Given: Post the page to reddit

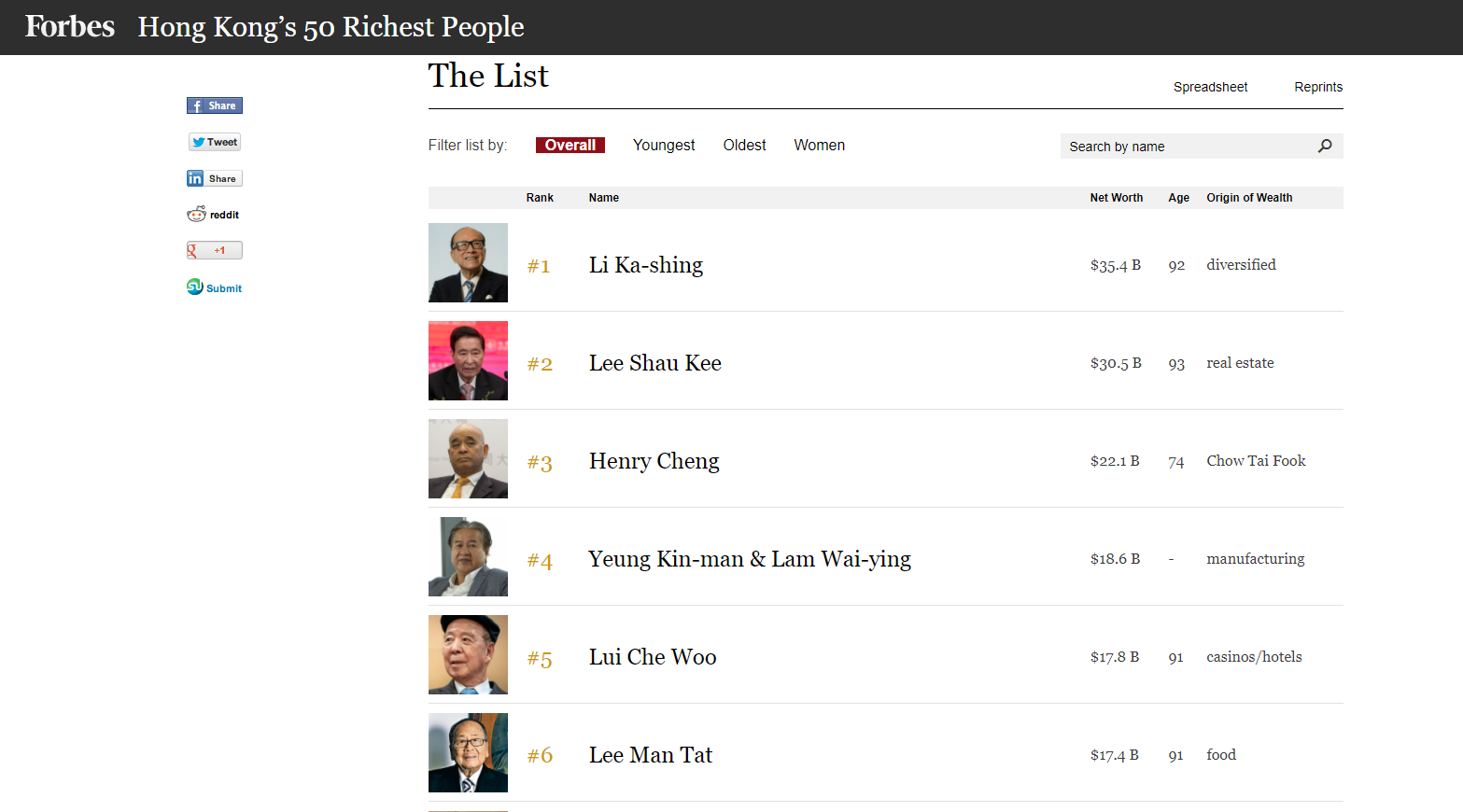Looking at the screenshot, I should coord(214,215).
